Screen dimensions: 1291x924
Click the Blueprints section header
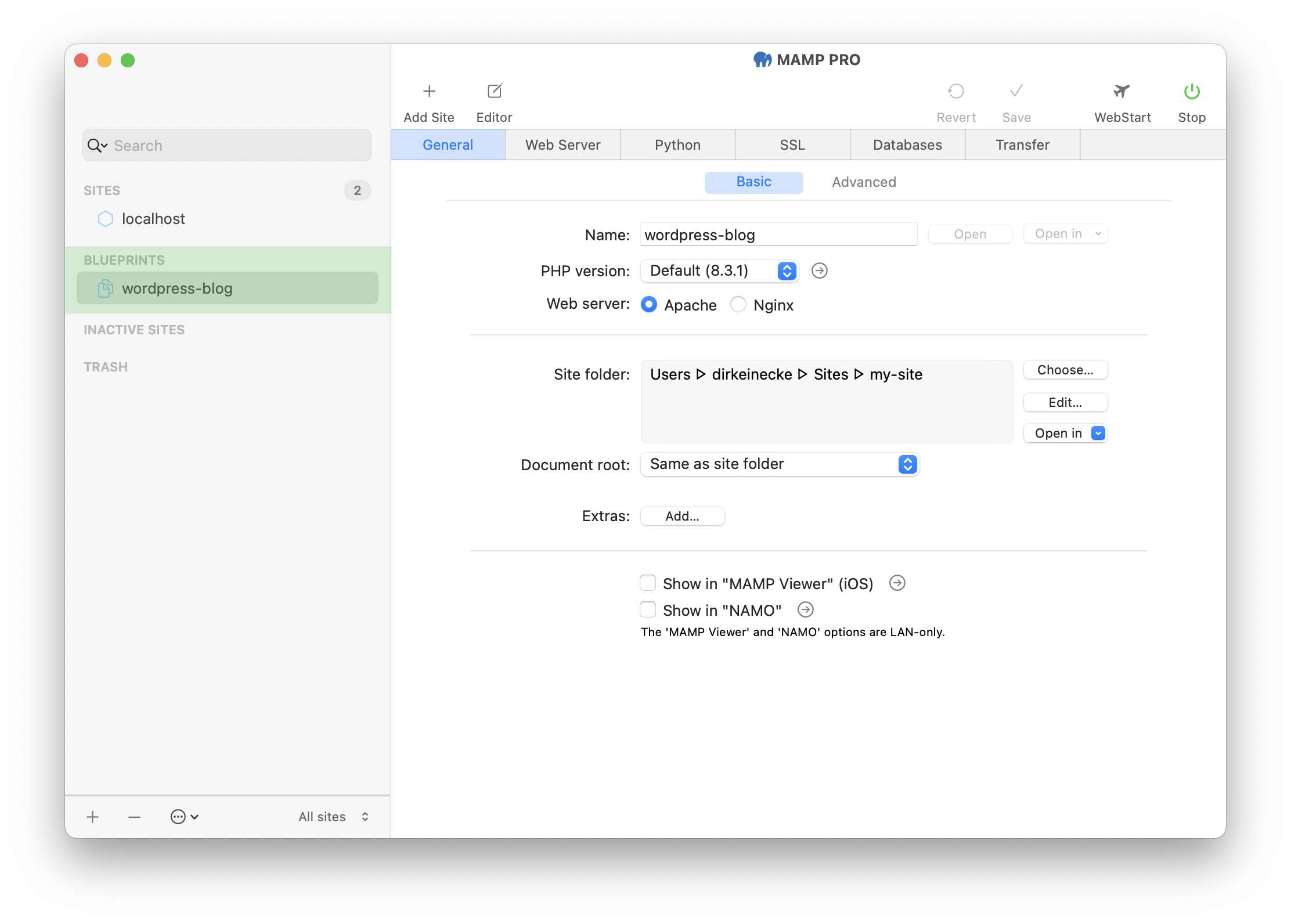point(124,260)
